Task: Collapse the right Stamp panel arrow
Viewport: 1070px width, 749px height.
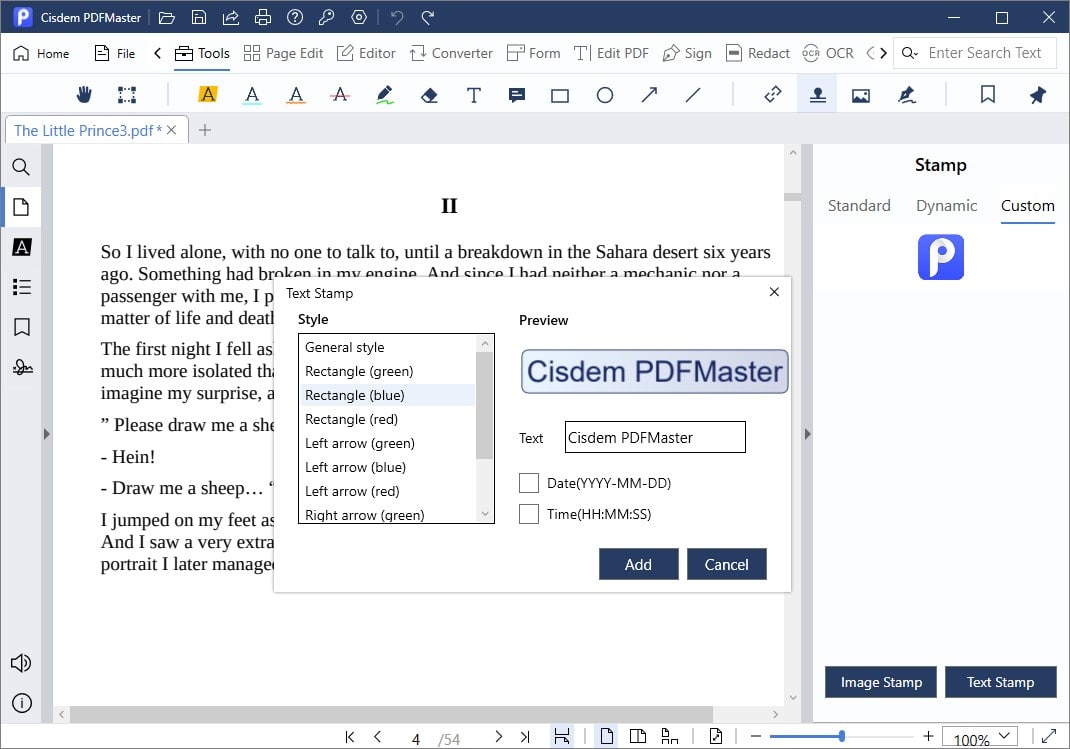Action: [808, 434]
